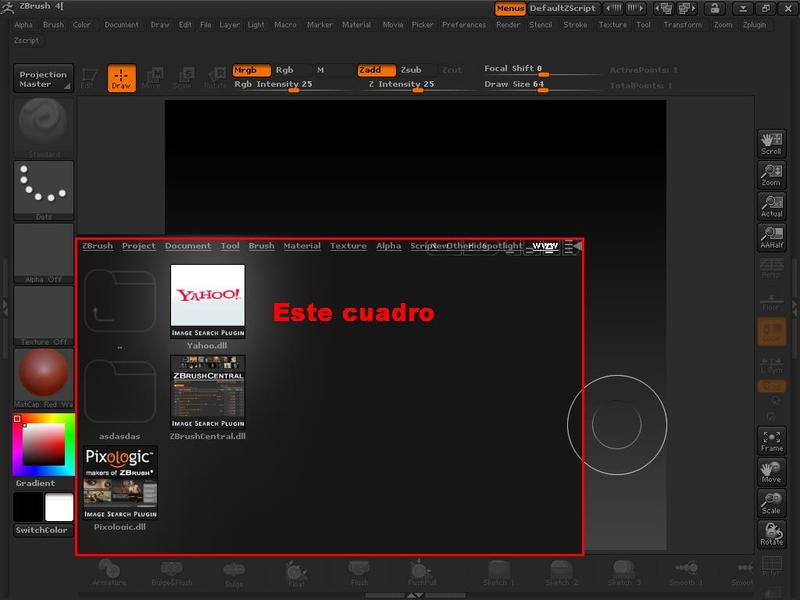Click the SwitchColor button
This screenshot has width=800, height=600.
tap(43, 530)
